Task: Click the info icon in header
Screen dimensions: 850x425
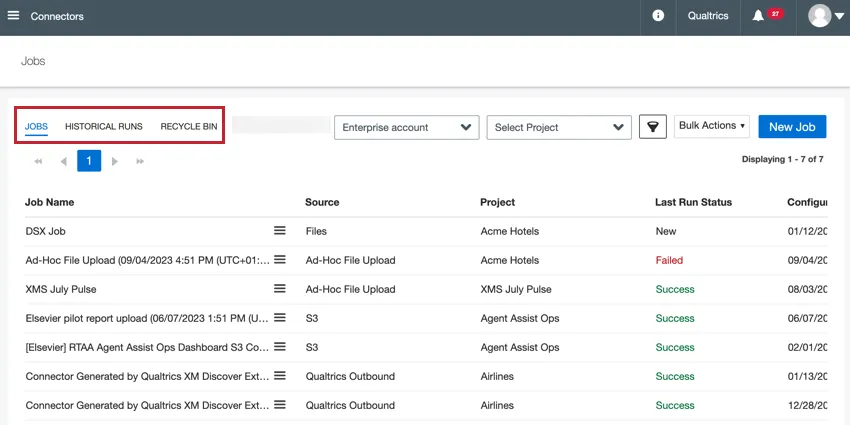Action: click(658, 16)
